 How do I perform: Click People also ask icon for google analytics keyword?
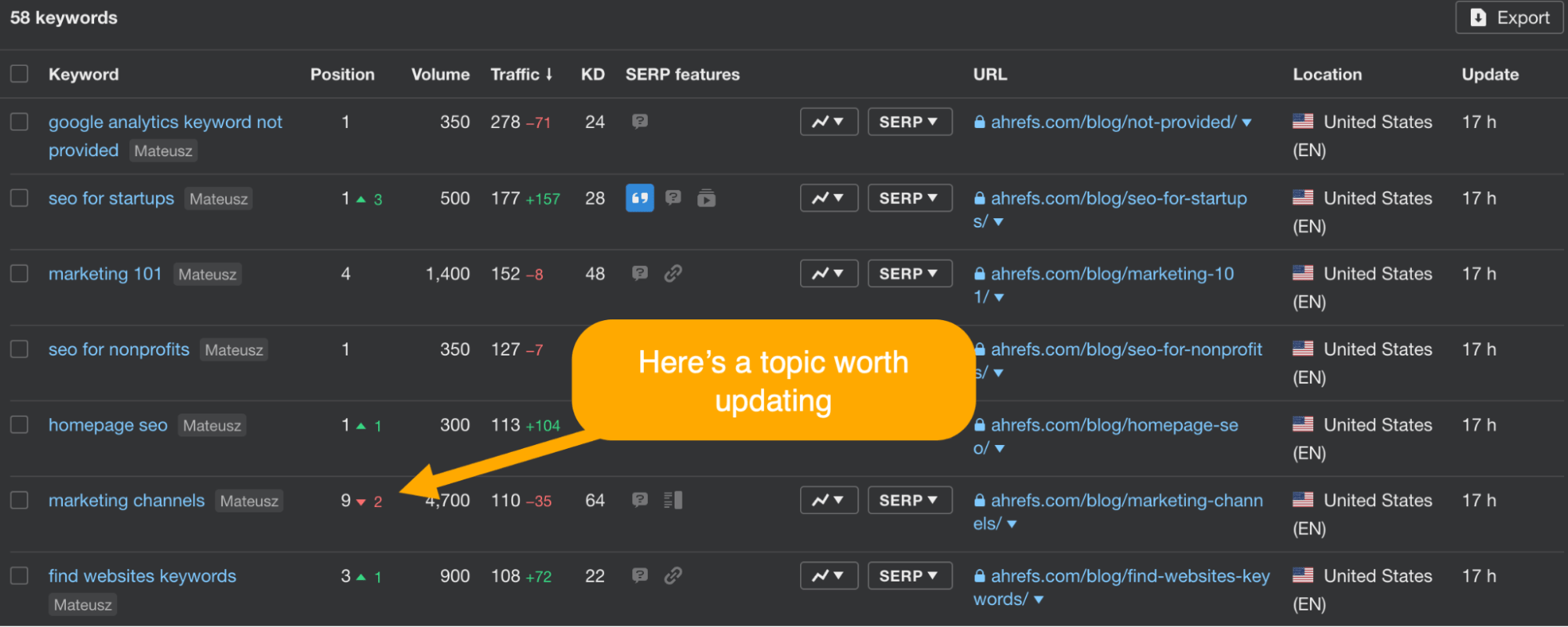pyautogui.click(x=640, y=122)
